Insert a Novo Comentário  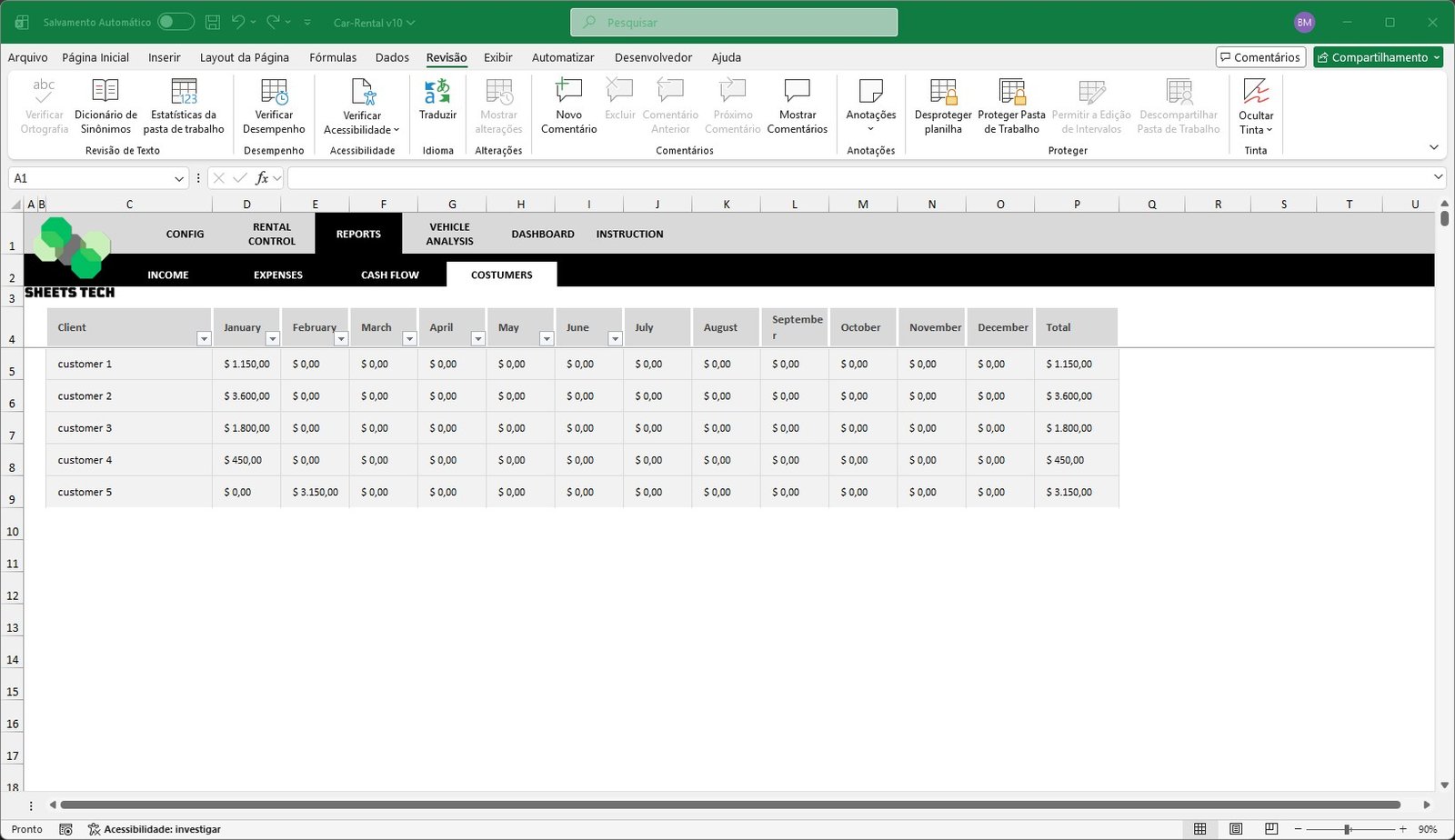[x=568, y=105]
